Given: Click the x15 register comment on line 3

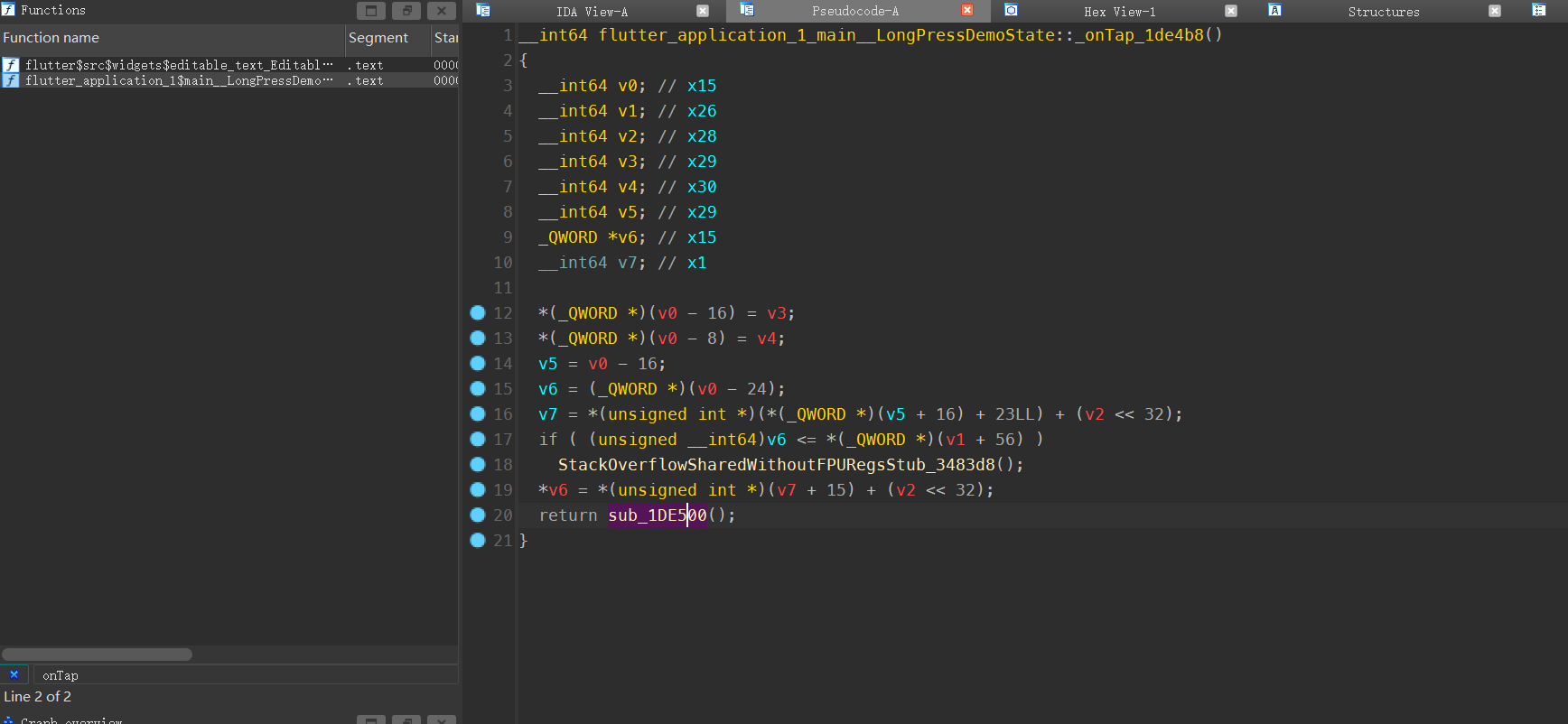Looking at the screenshot, I should point(702,86).
